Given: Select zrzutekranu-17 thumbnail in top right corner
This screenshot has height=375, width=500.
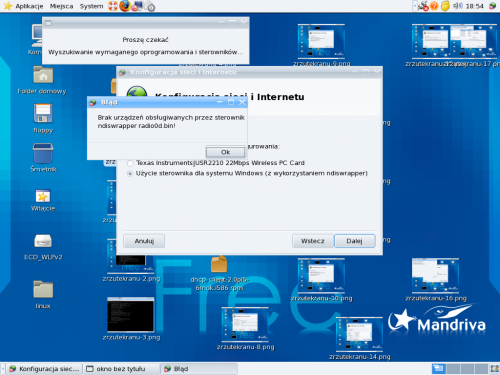Looking at the screenshot, I should 473,41.
